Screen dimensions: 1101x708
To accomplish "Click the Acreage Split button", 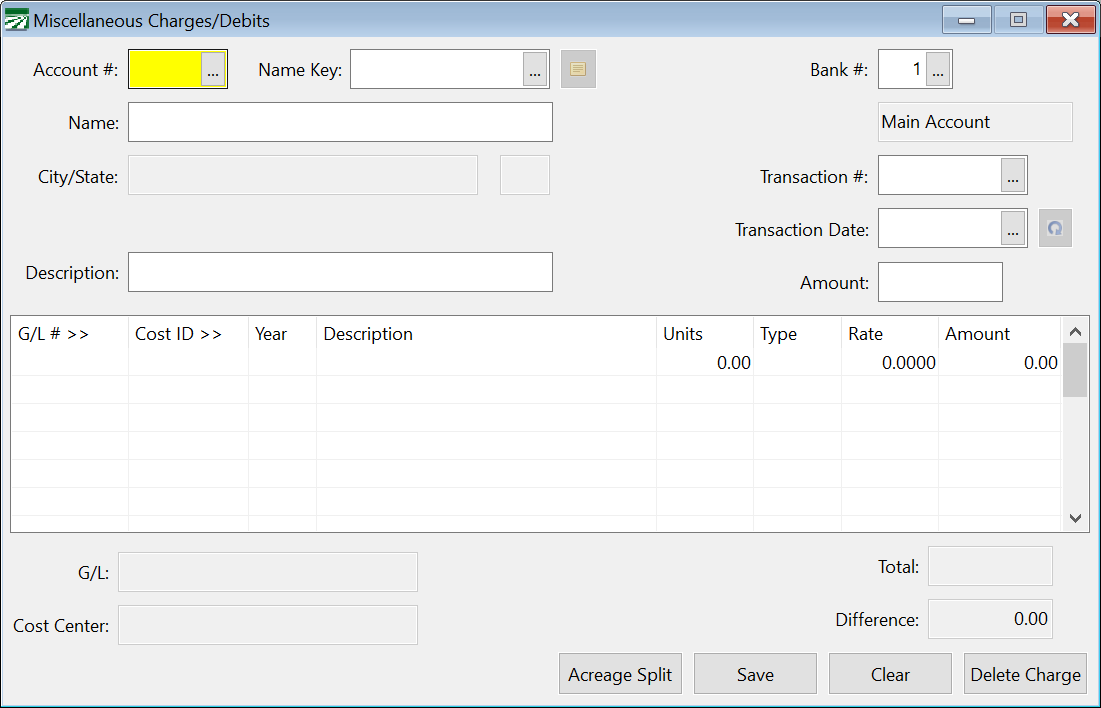I will [620, 674].
